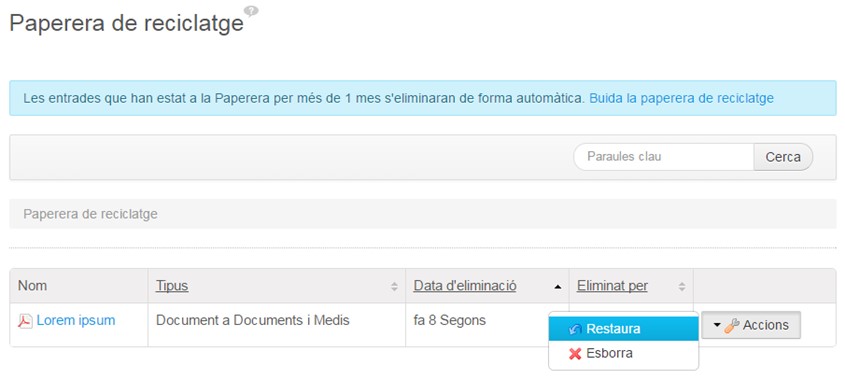The height and width of the screenshot is (380, 845).
Task: Click the Paraules clau search field
Action: (x=663, y=157)
